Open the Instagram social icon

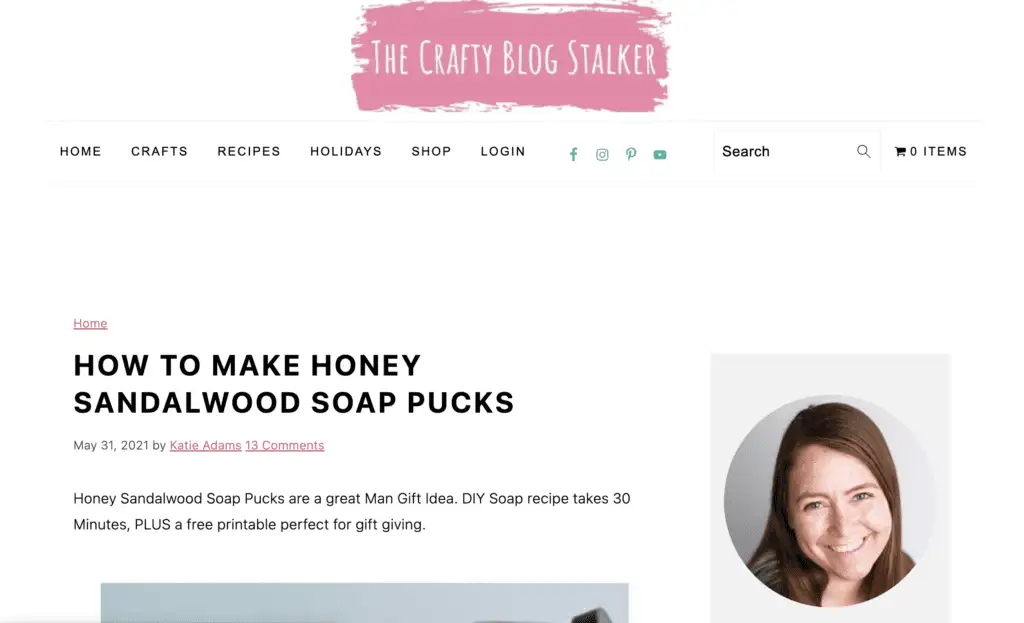602,154
